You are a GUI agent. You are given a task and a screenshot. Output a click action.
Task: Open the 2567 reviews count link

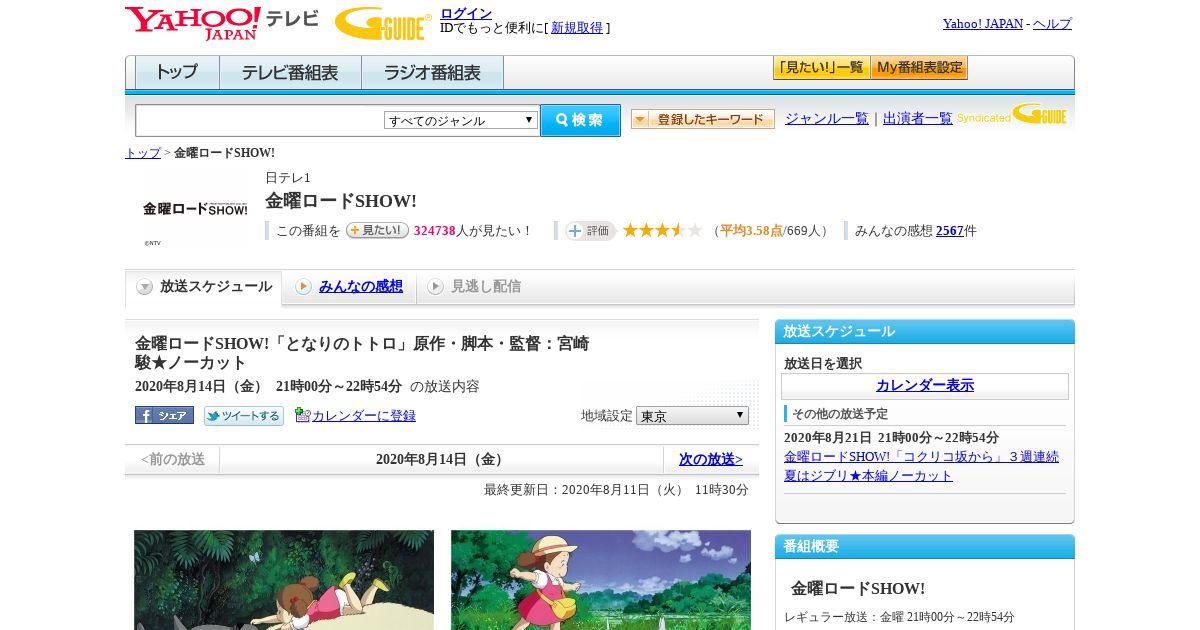pos(950,231)
